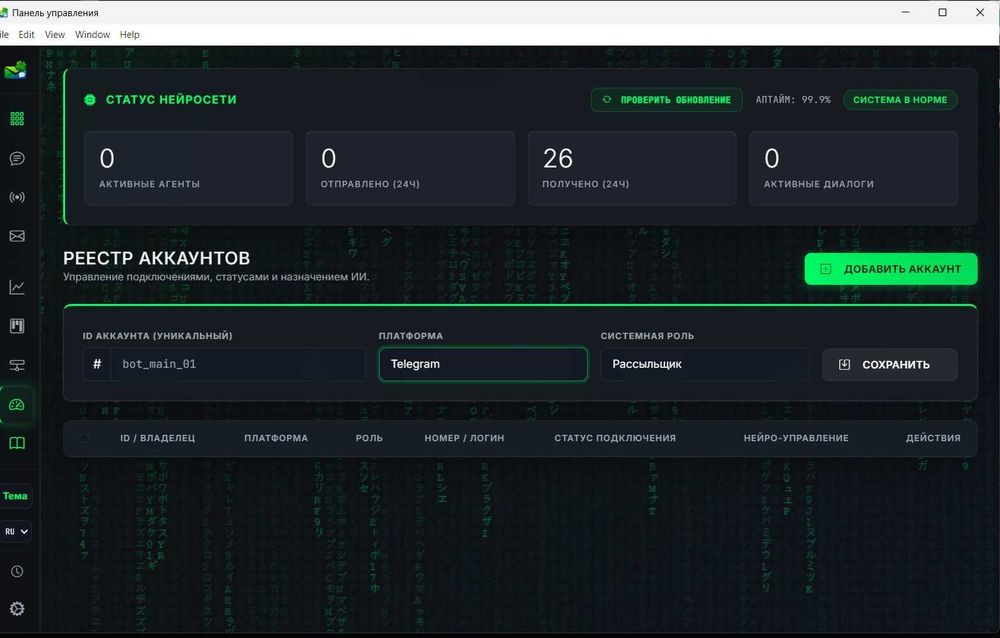Click the Система в норме status badge

click(x=900, y=100)
